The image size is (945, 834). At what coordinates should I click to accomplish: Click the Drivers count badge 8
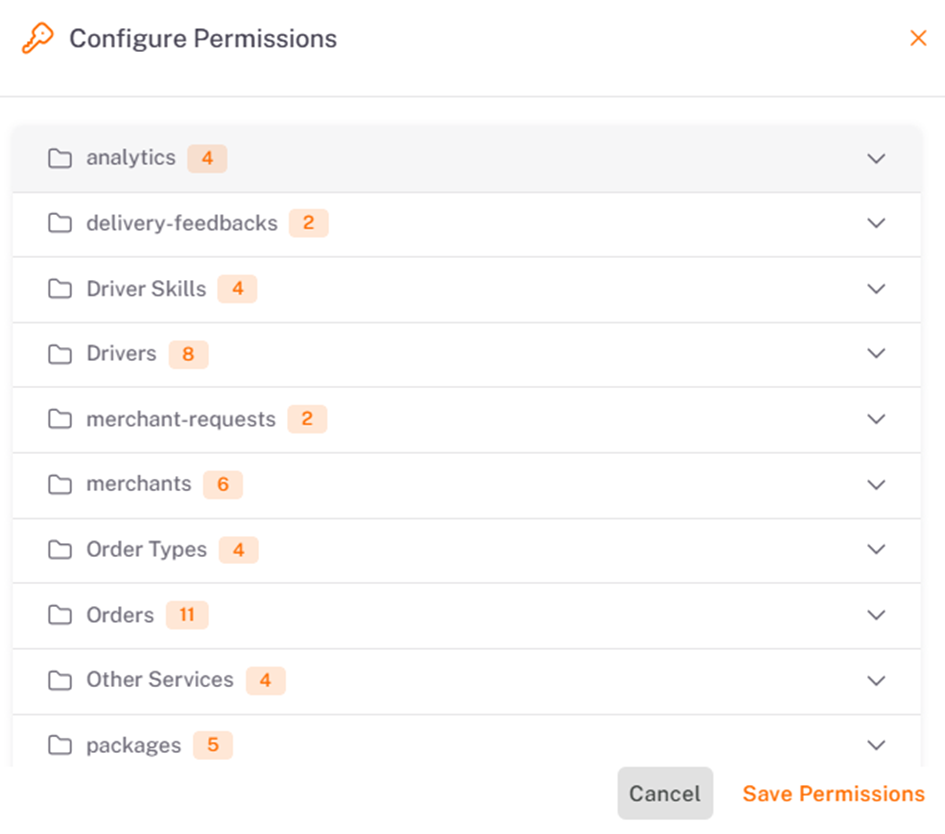(x=188, y=354)
